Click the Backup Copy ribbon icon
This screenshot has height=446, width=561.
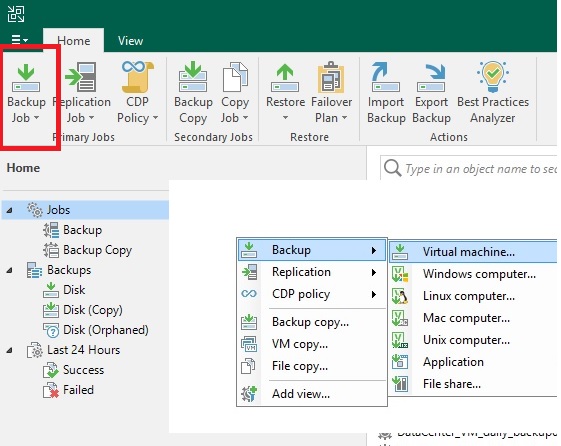(x=193, y=77)
